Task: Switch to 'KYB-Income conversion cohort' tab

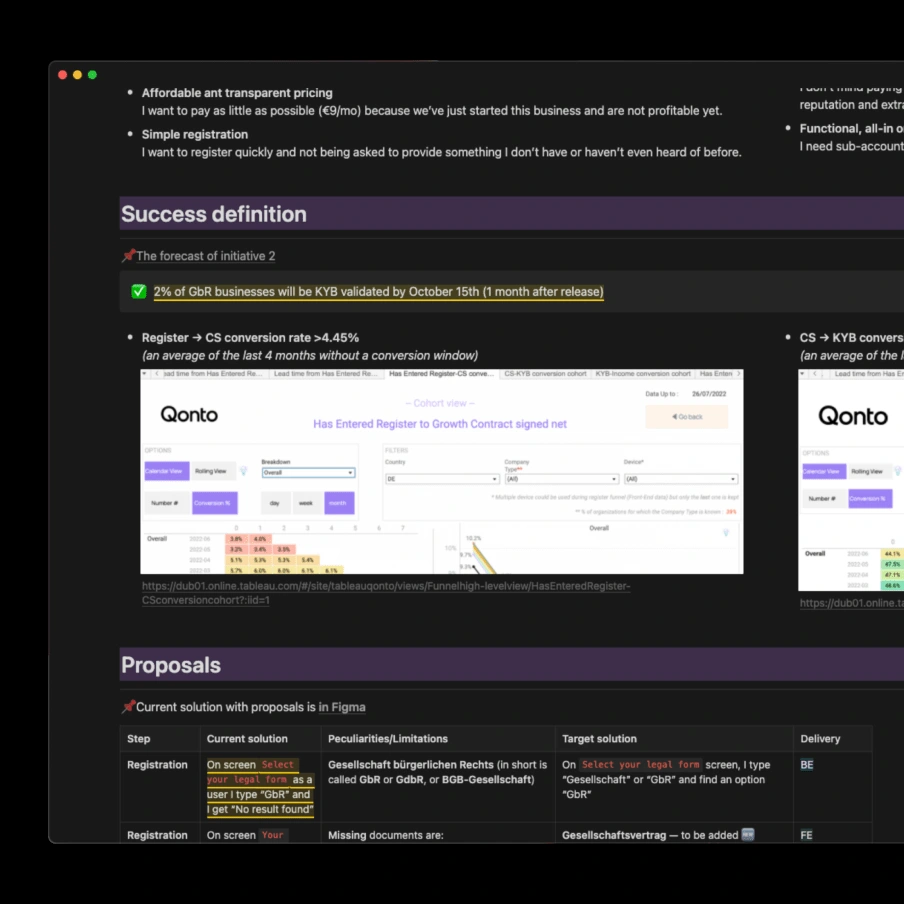Action: [x=643, y=374]
